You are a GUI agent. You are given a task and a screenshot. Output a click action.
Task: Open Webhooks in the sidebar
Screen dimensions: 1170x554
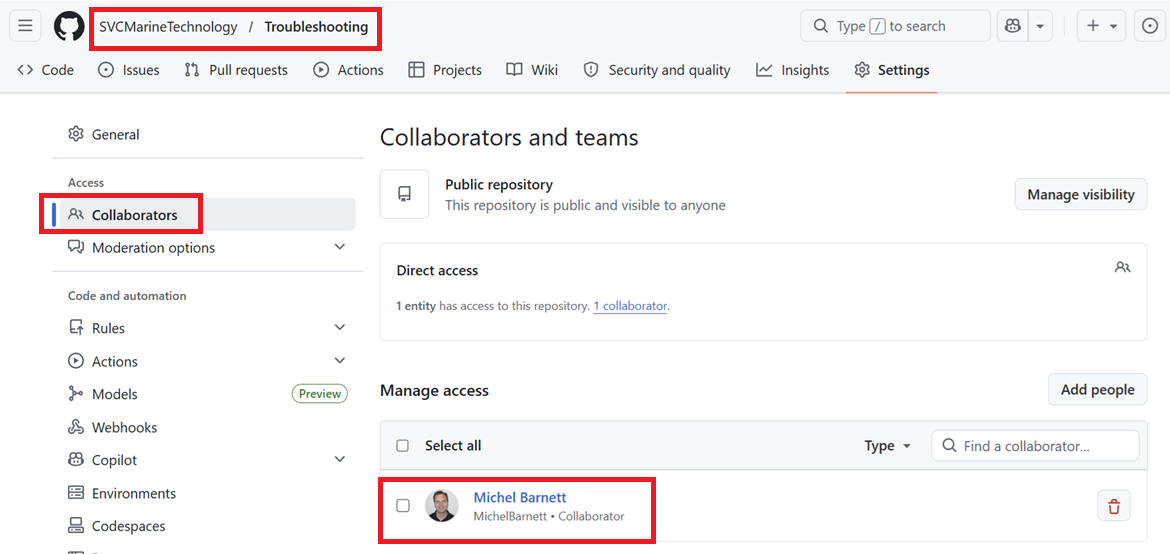(204, 428)
